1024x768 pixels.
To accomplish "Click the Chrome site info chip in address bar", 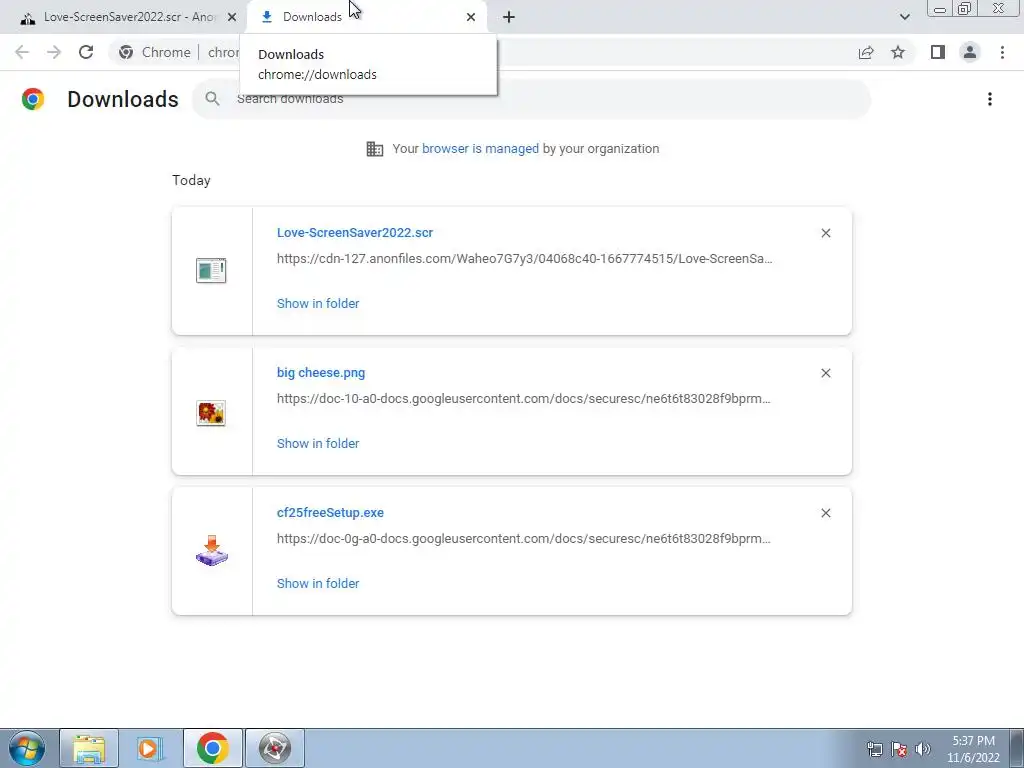I will (155, 52).
